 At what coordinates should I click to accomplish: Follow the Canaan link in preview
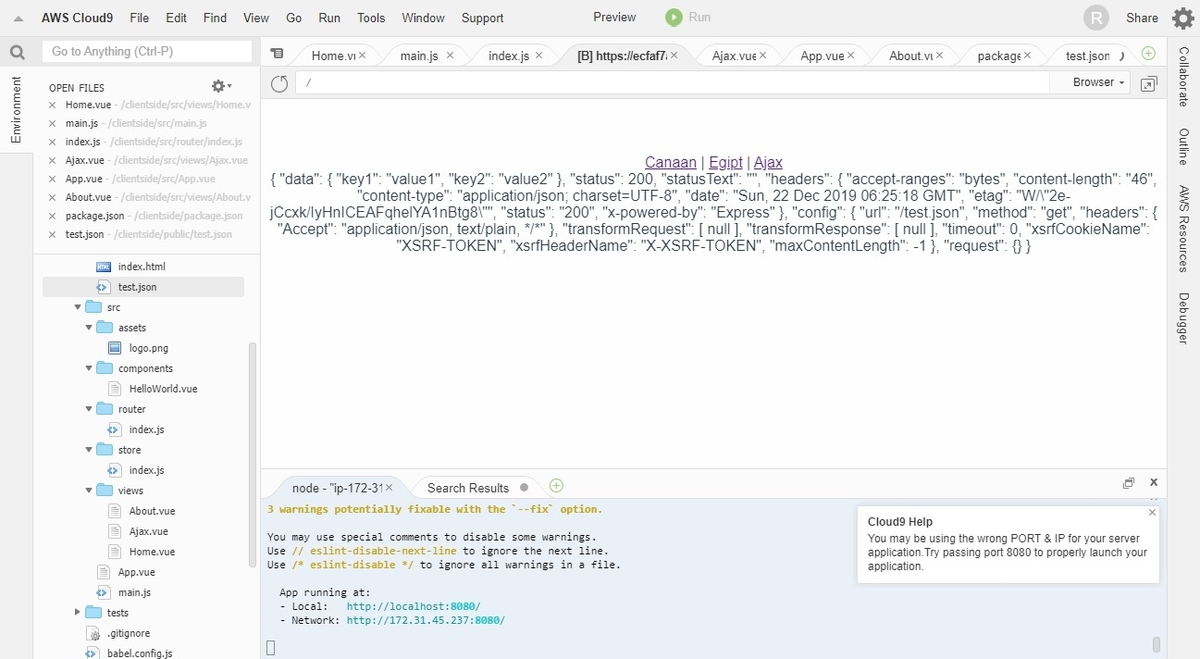(671, 162)
